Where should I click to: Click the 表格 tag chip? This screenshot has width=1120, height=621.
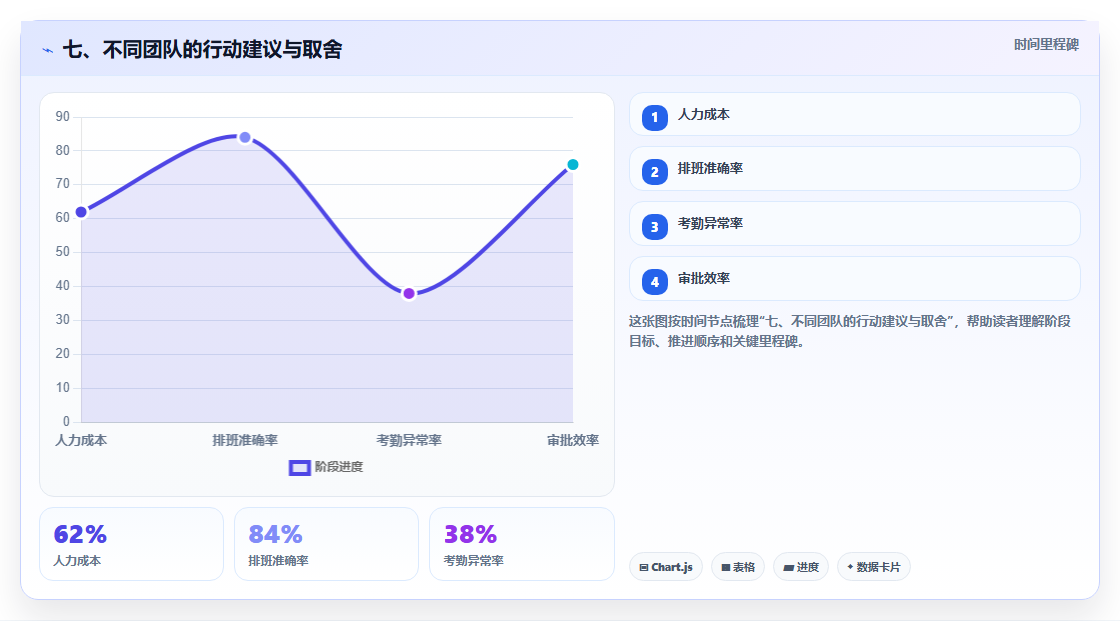pyautogui.click(x=738, y=567)
